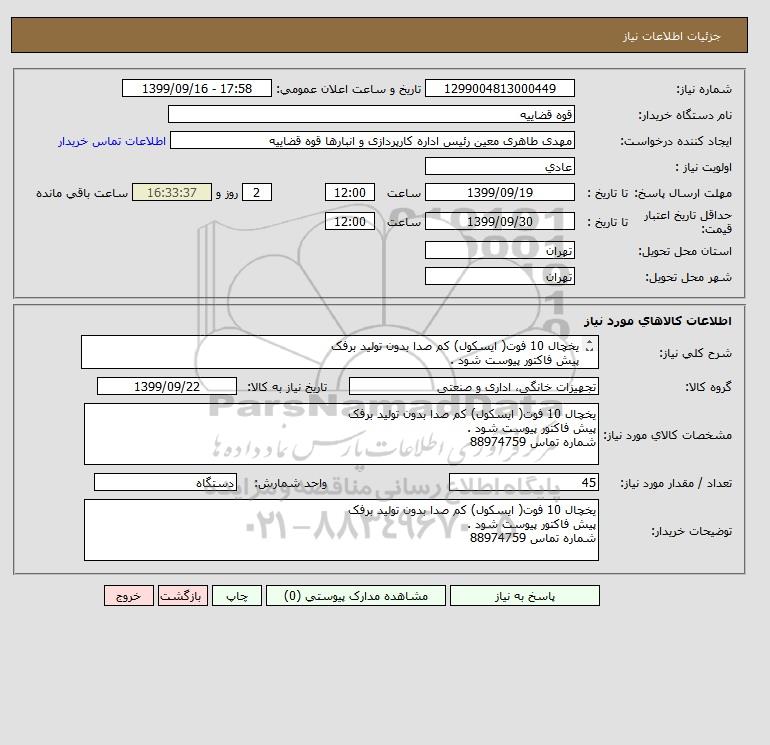Click the unit field 'دستگاه'
Image resolution: width=770 pixels, height=745 pixels.
point(165,482)
